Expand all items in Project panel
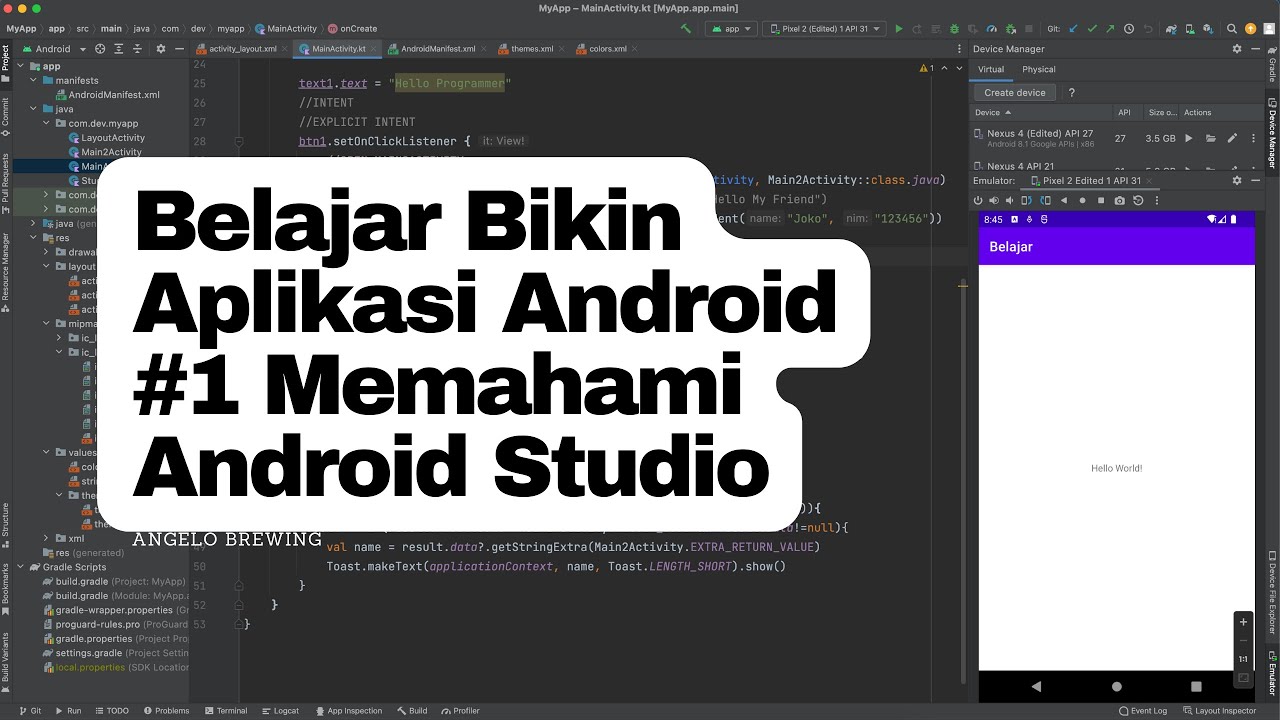The width and height of the screenshot is (1280, 720). point(118,48)
